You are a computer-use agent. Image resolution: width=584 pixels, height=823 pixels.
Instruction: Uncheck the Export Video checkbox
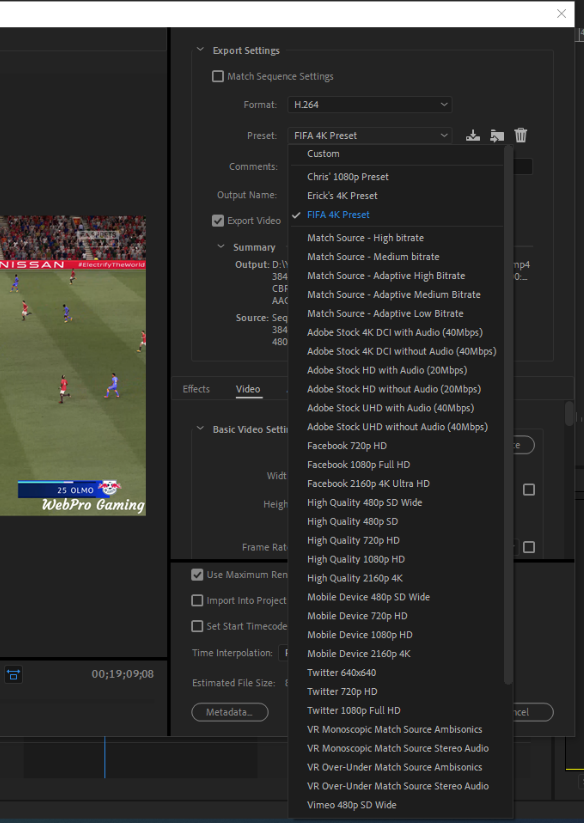(x=218, y=221)
